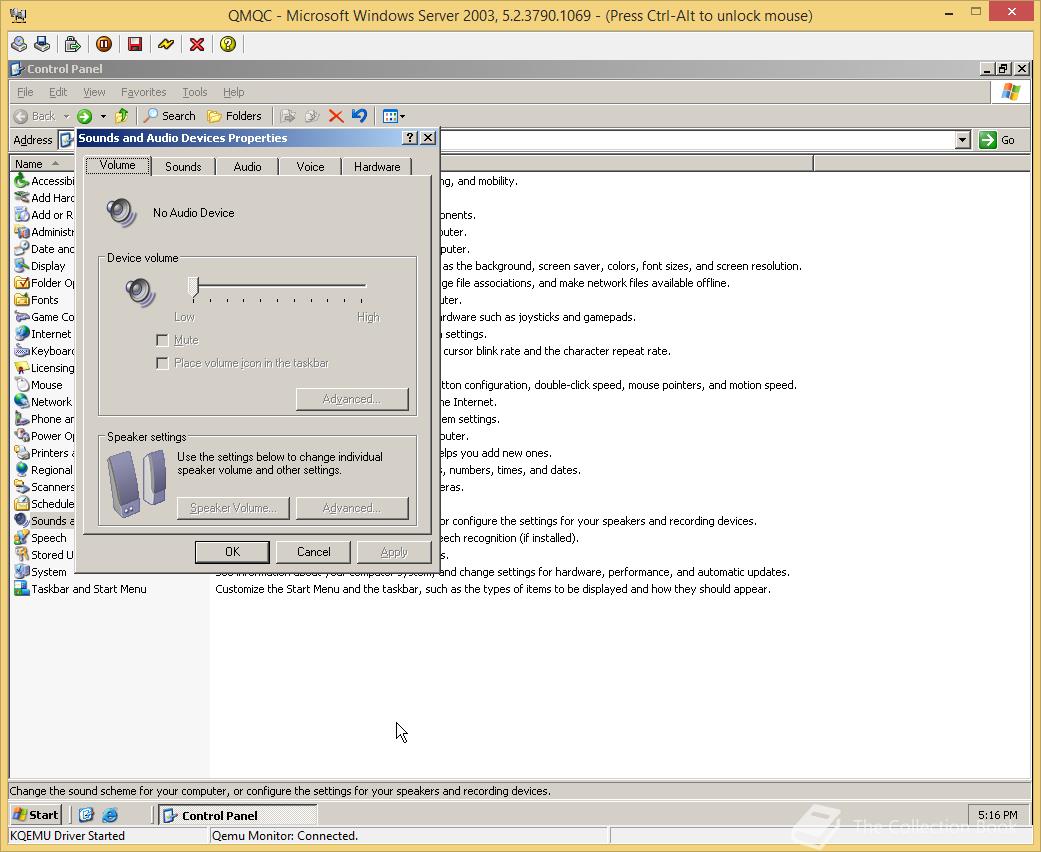Select the Internet Options list item

pos(43,334)
